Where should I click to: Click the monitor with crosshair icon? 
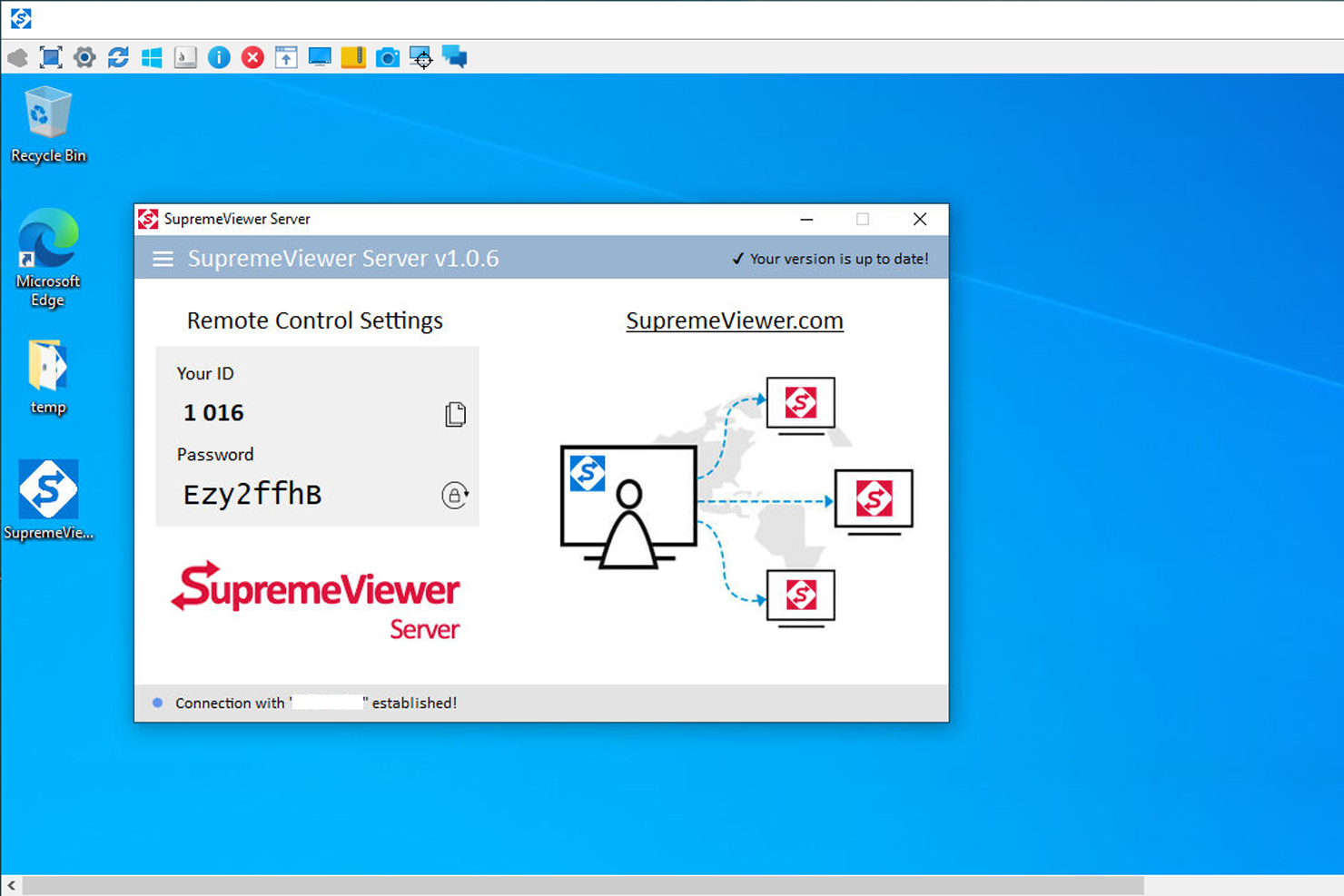pyautogui.click(x=420, y=58)
